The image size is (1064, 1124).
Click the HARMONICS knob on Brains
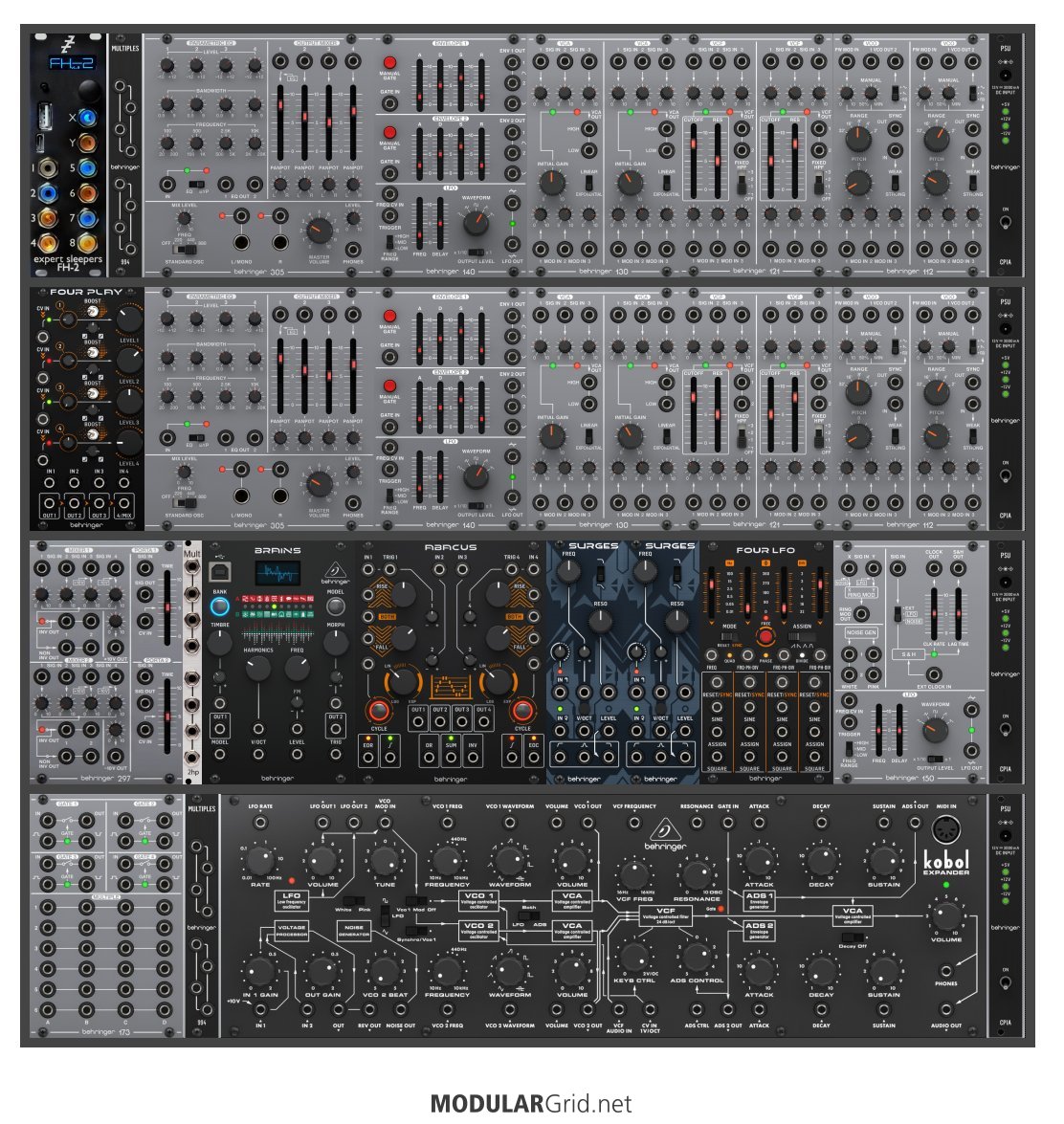click(x=257, y=668)
